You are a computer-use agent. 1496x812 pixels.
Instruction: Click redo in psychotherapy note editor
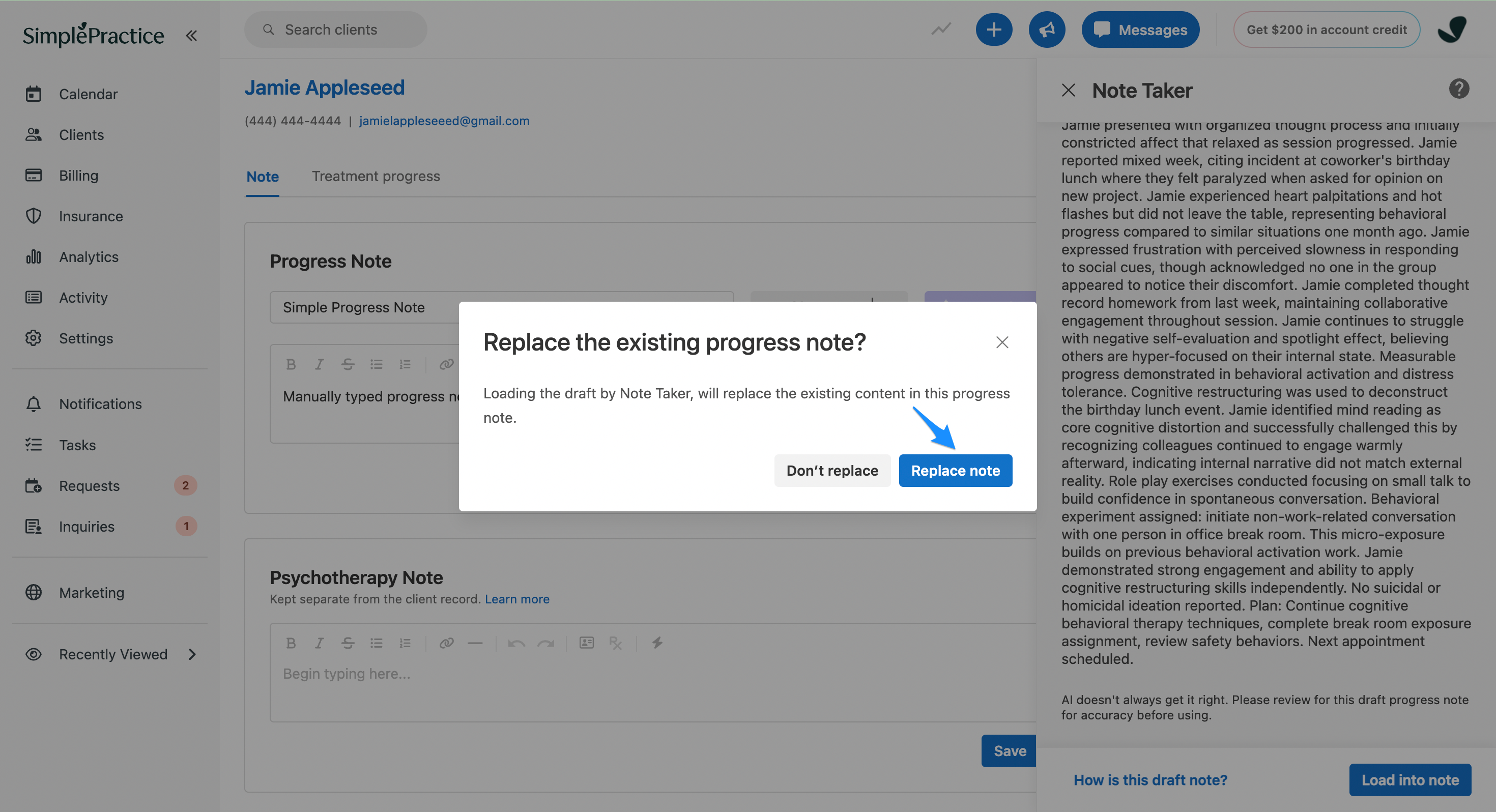tap(545, 643)
